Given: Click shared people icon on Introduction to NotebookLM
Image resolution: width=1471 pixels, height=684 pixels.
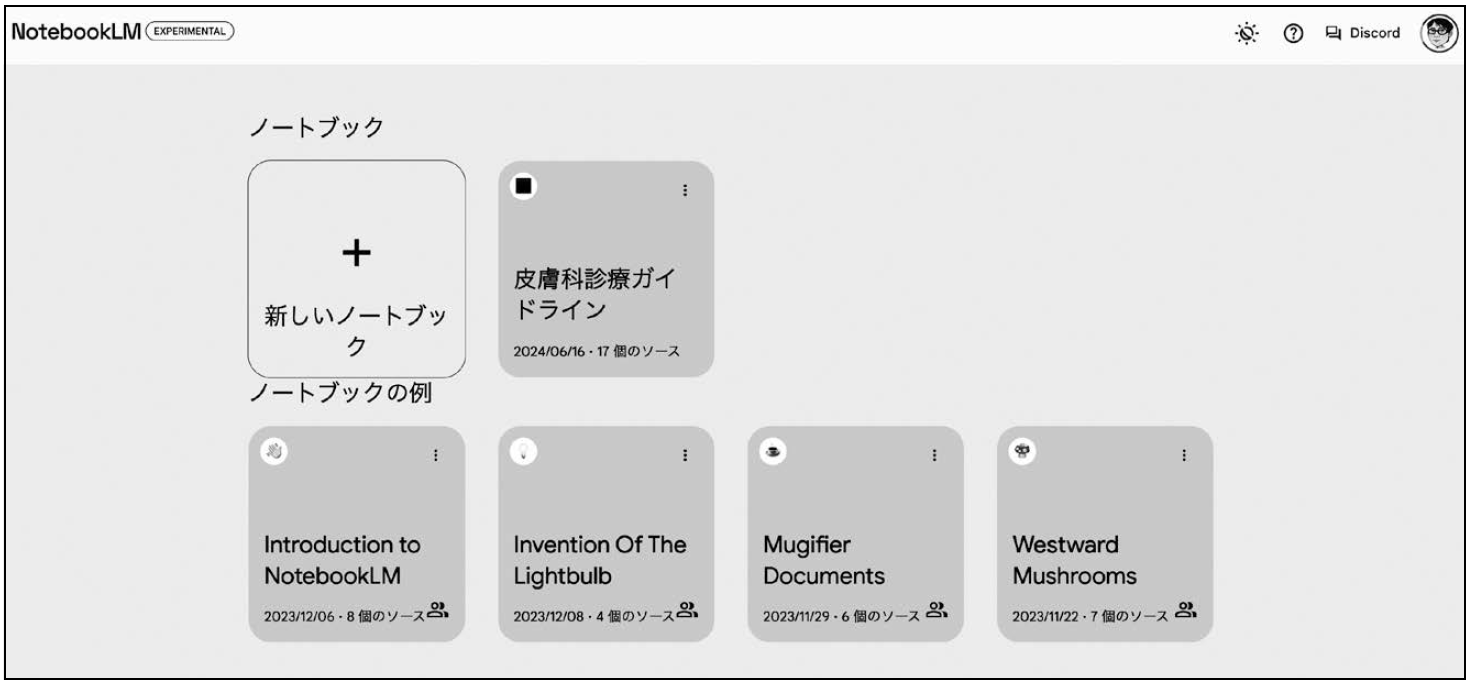Looking at the screenshot, I should (x=438, y=609).
